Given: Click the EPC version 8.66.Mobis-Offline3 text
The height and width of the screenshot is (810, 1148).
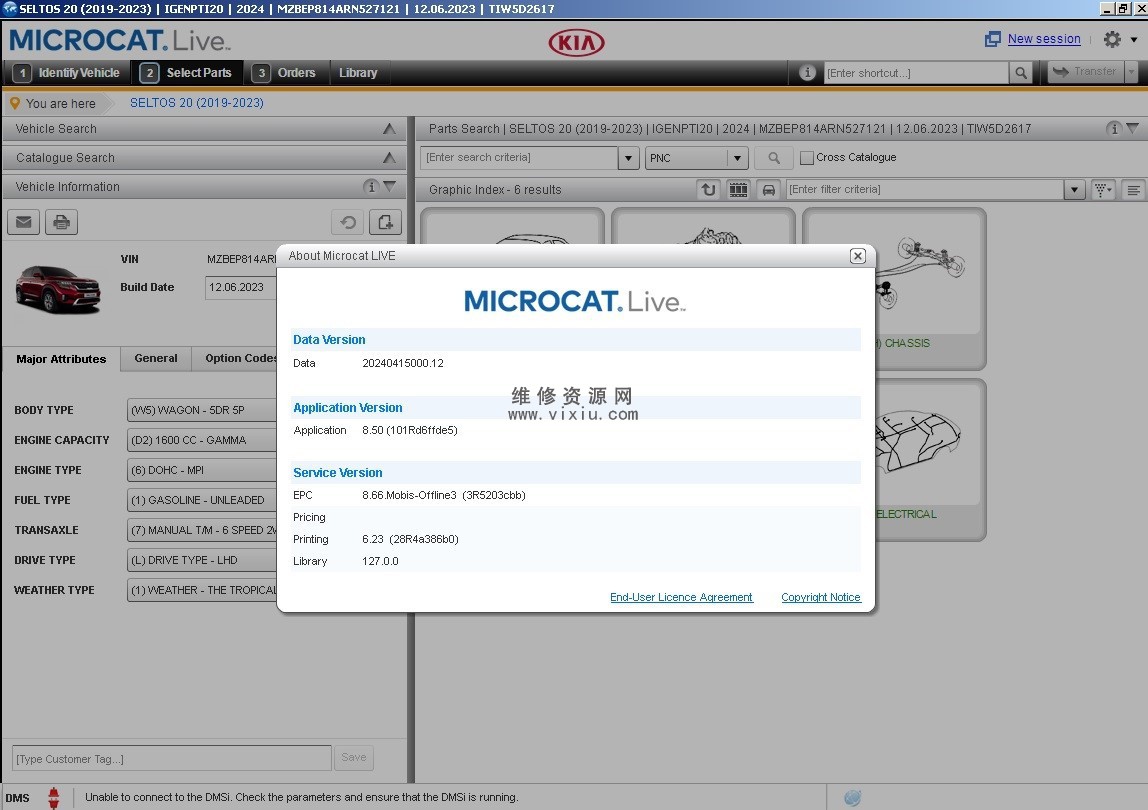Looking at the screenshot, I should pyautogui.click(x=444, y=495).
